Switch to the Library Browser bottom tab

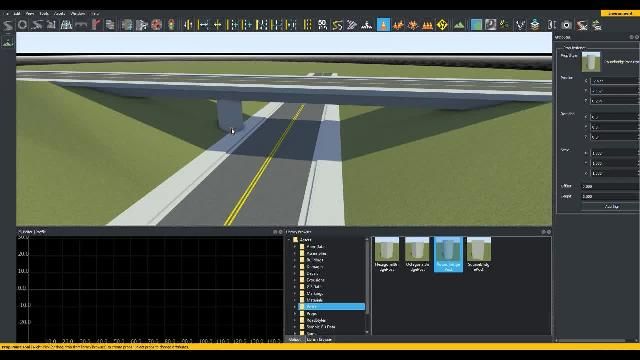319,340
